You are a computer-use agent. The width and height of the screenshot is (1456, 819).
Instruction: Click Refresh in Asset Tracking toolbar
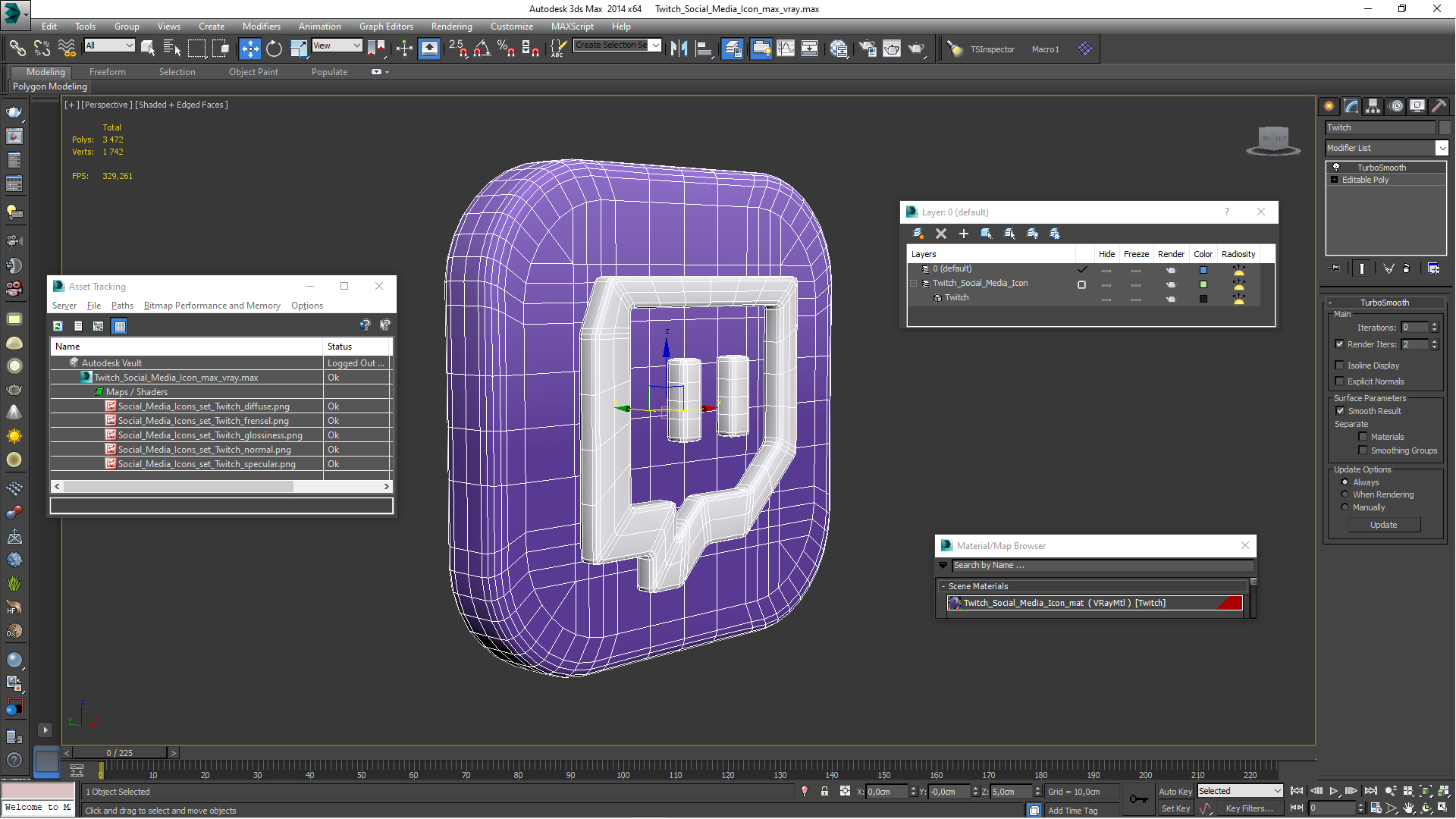coord(58,326)
